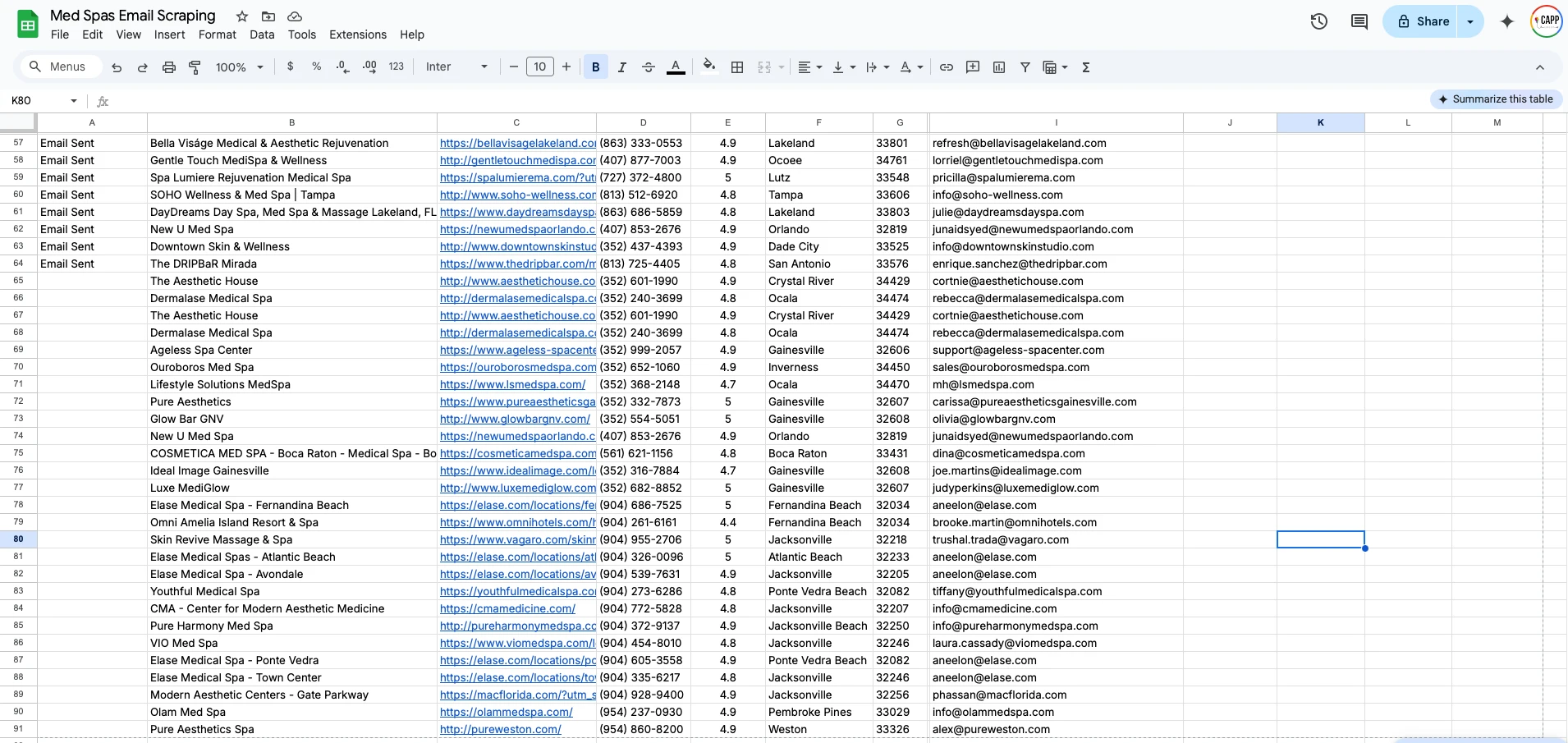This screenshot has width=1568, height=743.
Task: Open the name box dropdown arrow
Action: [x=74, y=100]
